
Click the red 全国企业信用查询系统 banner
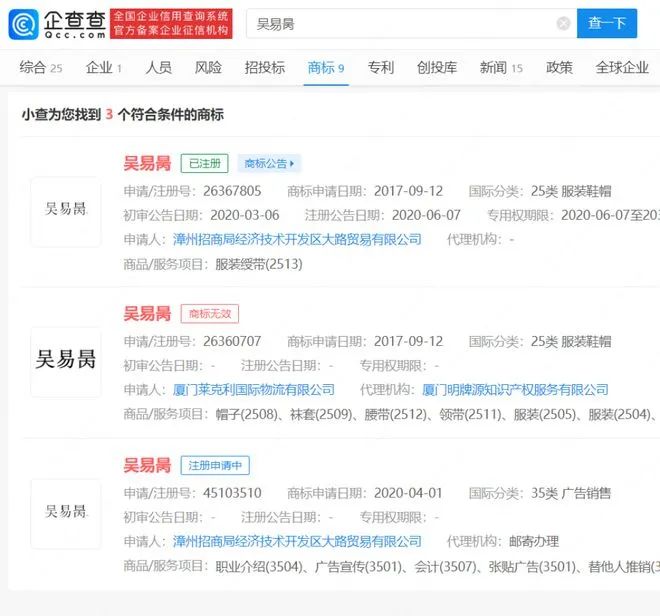(171, 24)
